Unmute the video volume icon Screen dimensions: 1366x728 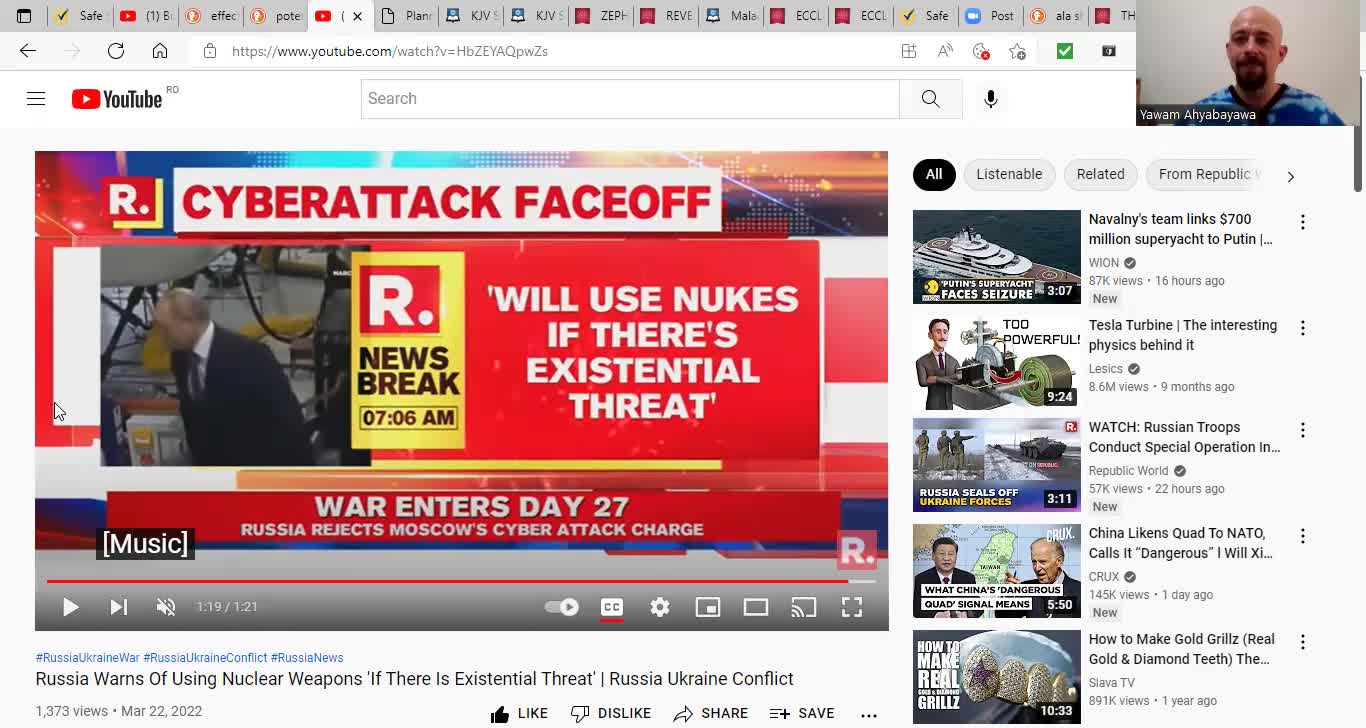(x=166, y=607)
